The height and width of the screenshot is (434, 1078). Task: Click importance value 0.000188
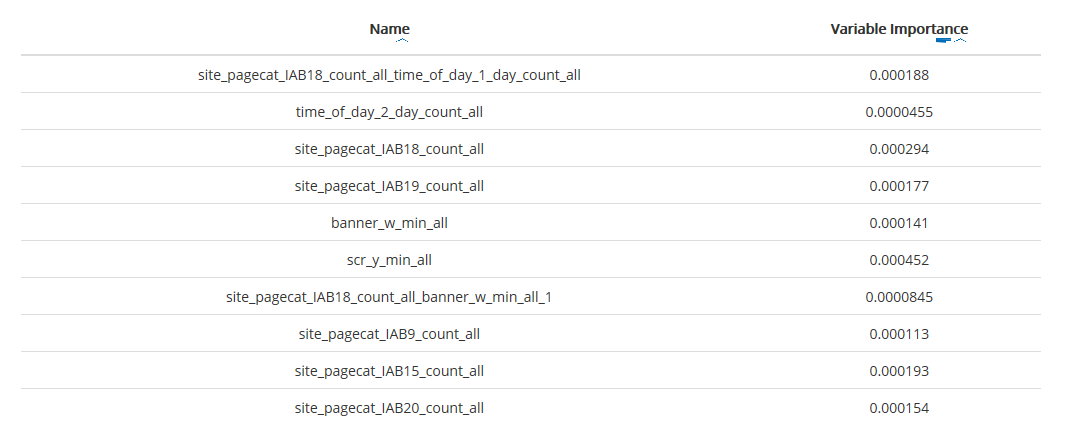(x=899, y=75)
